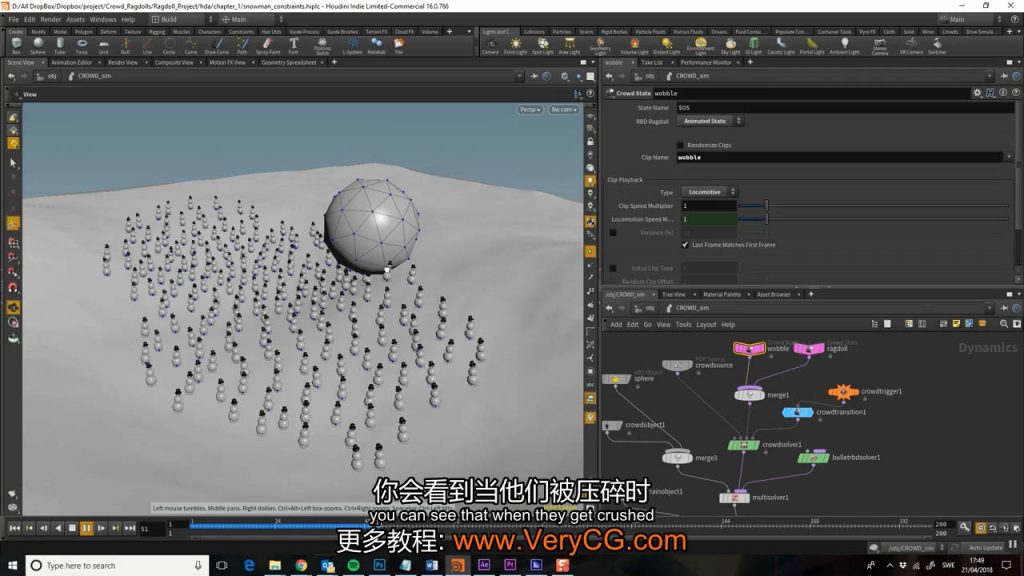
Task: Enable the Variance (%) checkbox
Action: [613, 232]
